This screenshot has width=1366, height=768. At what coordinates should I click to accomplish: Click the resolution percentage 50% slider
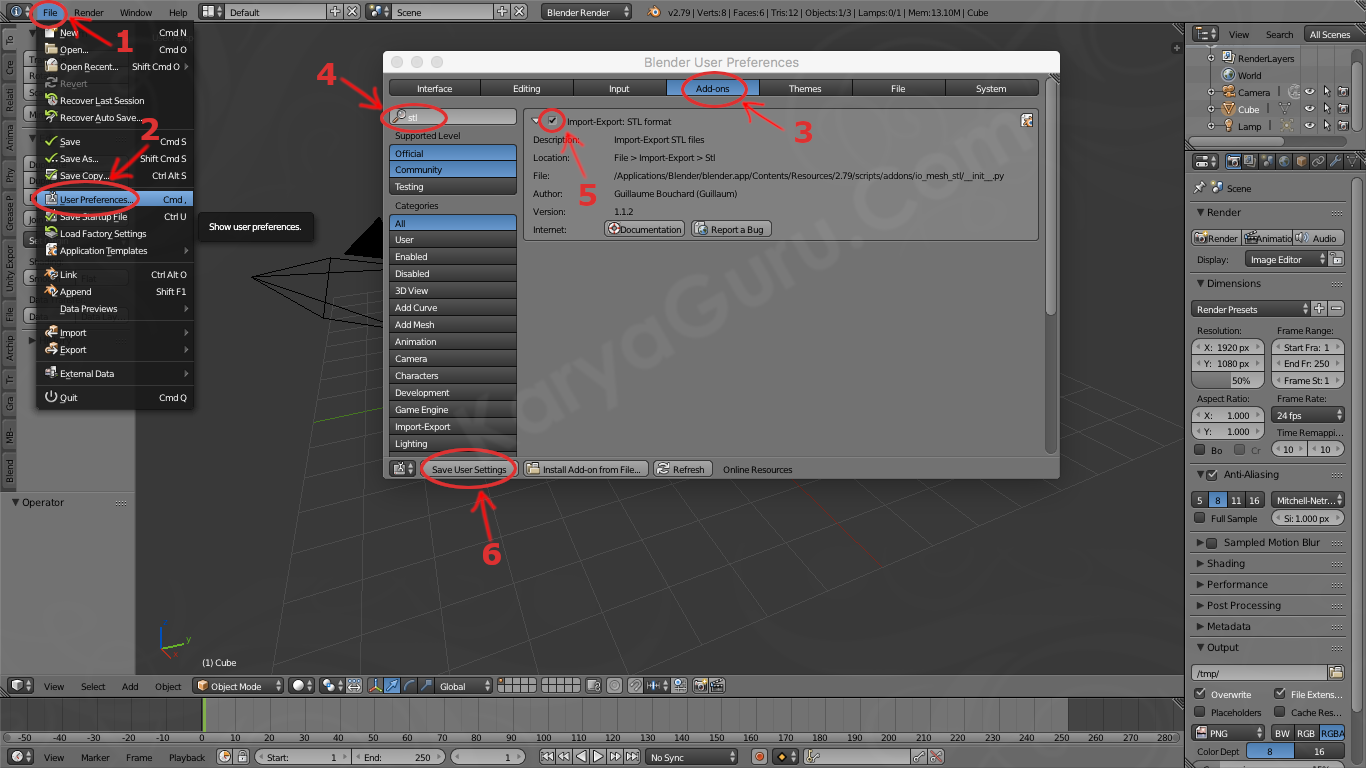pyautogui.click(x=1228, y=381)
